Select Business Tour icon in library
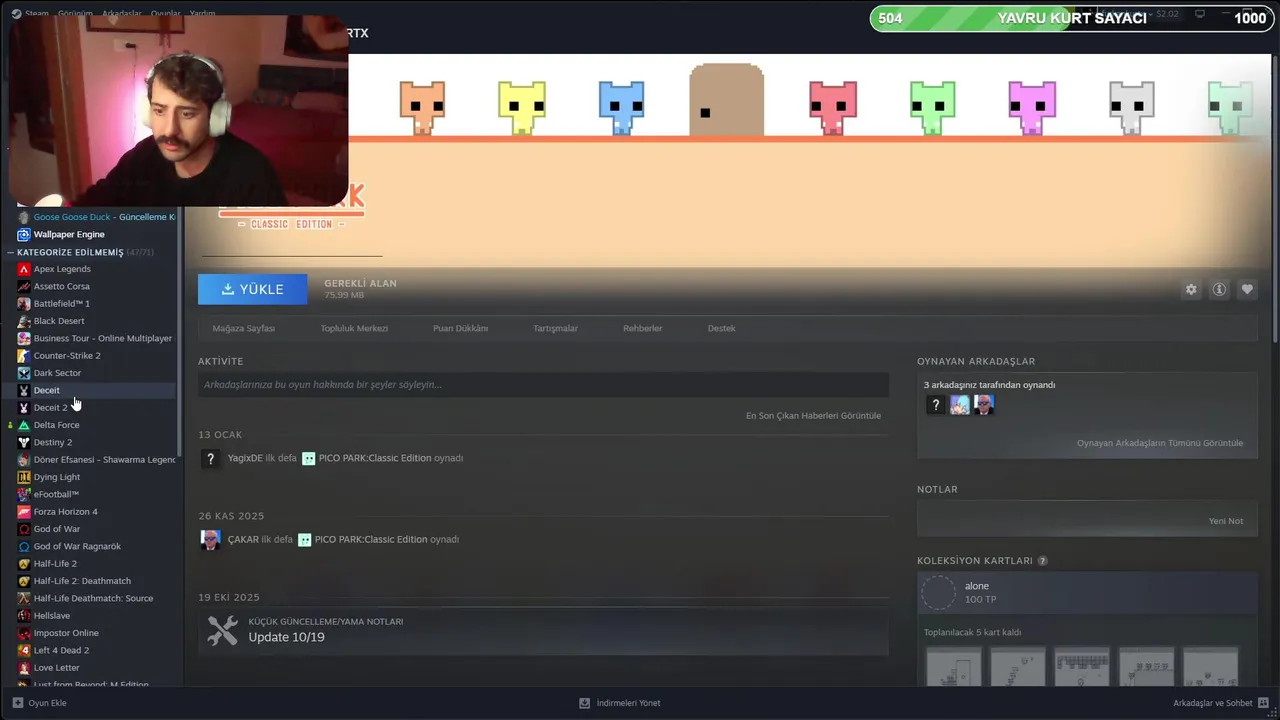 click(x=24, y=338)
